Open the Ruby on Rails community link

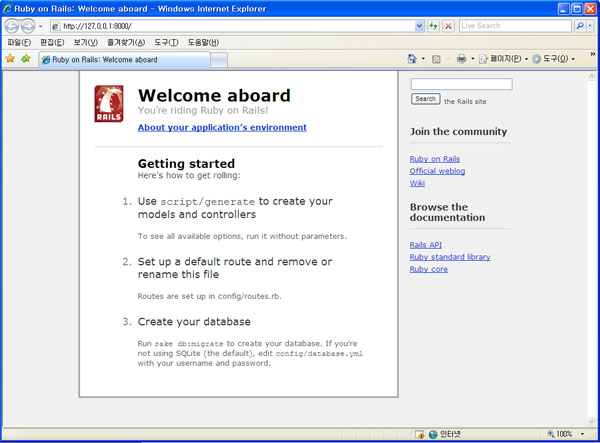point(435,159)
